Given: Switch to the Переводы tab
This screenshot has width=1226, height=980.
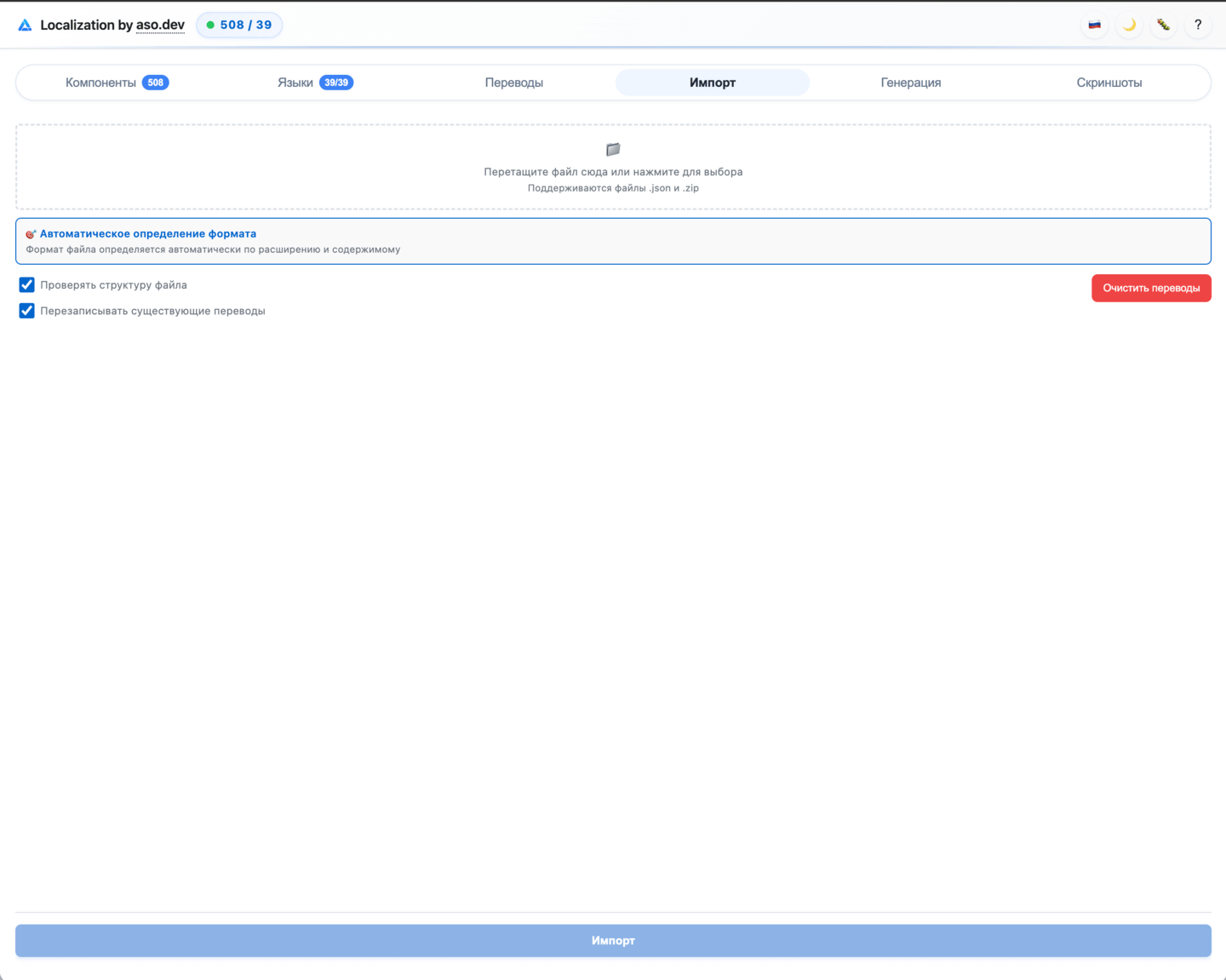Looking at the screenshot, I should 513,83.
